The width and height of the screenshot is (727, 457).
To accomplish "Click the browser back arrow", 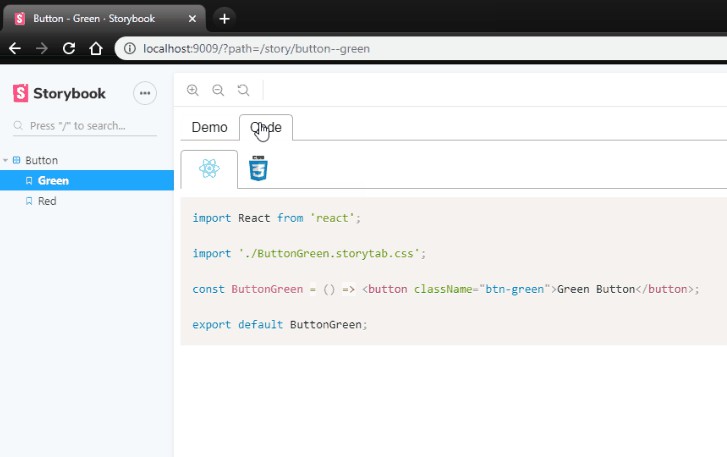I will point(15,48).
